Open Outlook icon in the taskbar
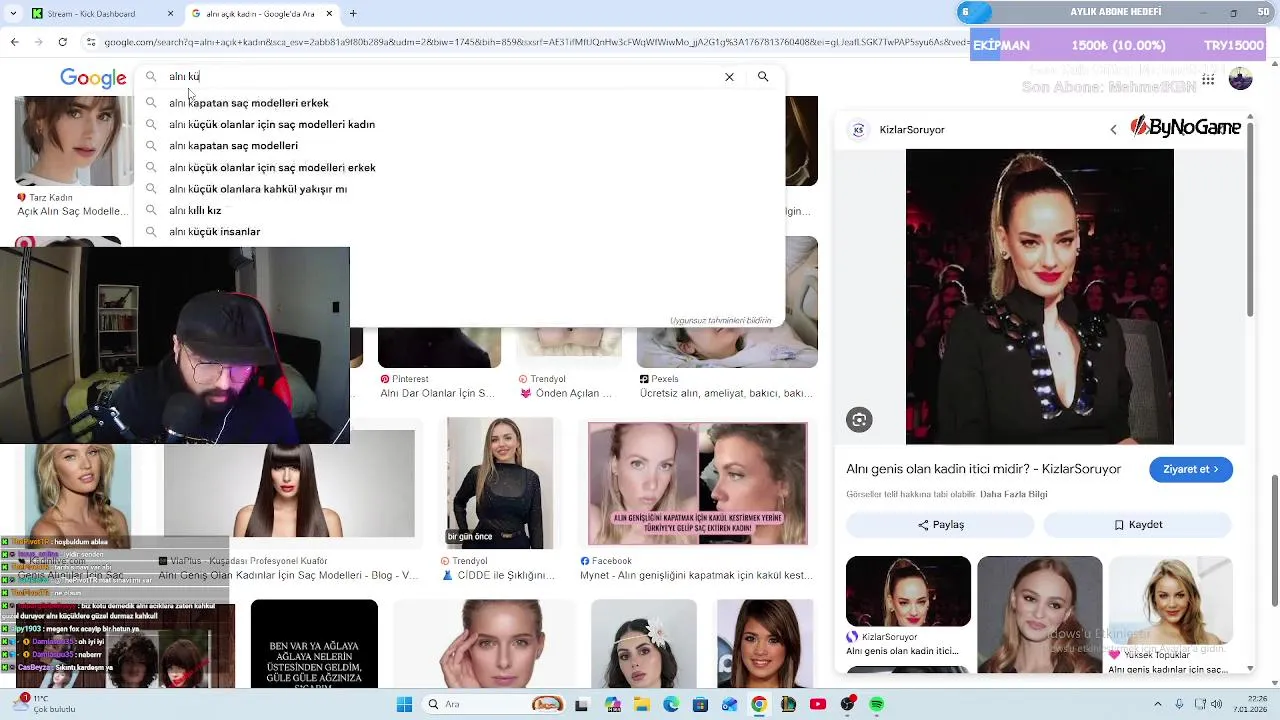Image resolution: width=1280 pixels, height=720 pixels. 730,704
